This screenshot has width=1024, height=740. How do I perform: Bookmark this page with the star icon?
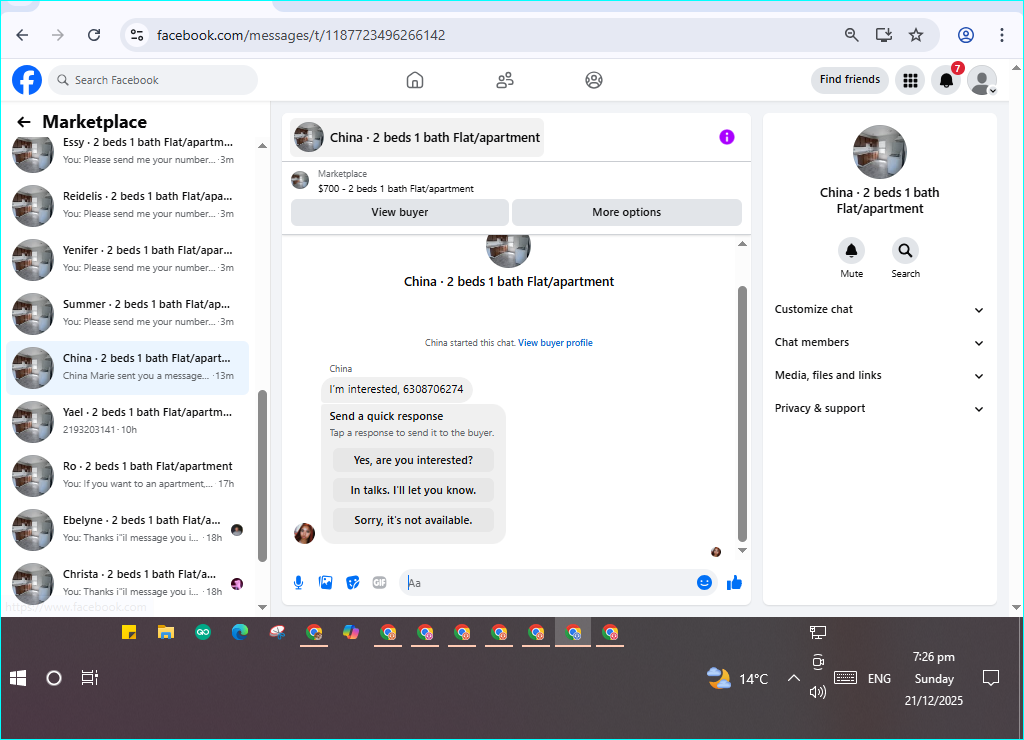916,35
